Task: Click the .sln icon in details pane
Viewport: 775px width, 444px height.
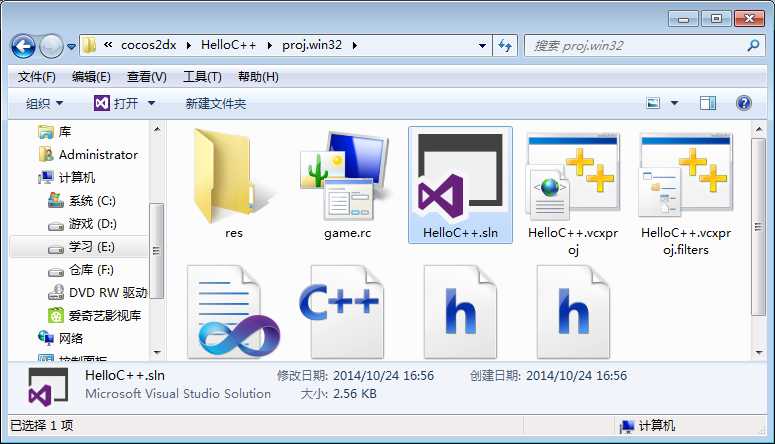Action: coord(48,387)
